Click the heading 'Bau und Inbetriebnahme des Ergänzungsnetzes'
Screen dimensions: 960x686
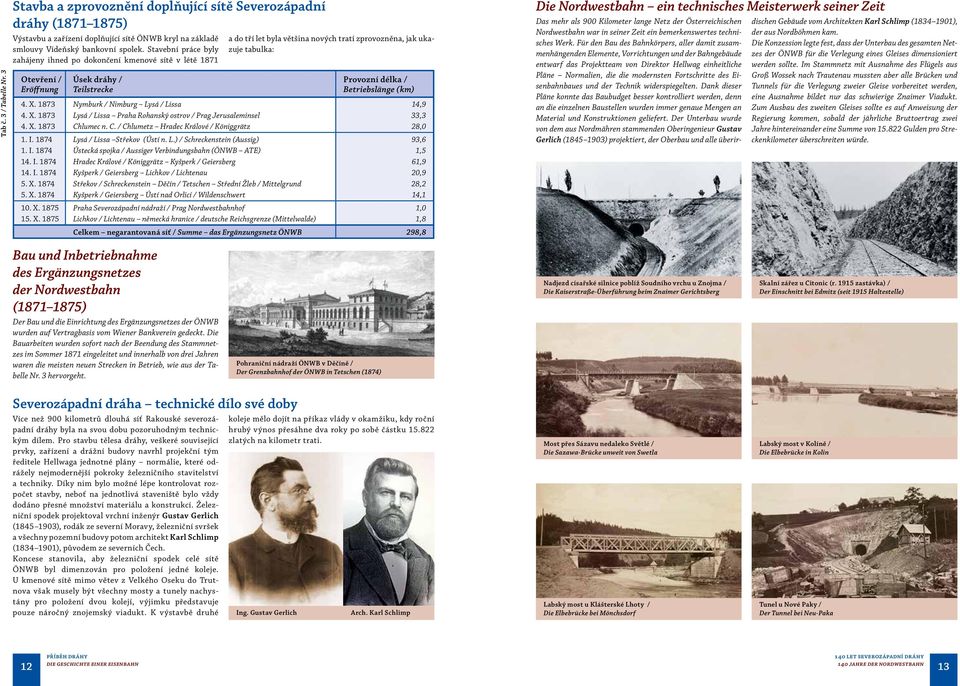(x=85, y=281)
